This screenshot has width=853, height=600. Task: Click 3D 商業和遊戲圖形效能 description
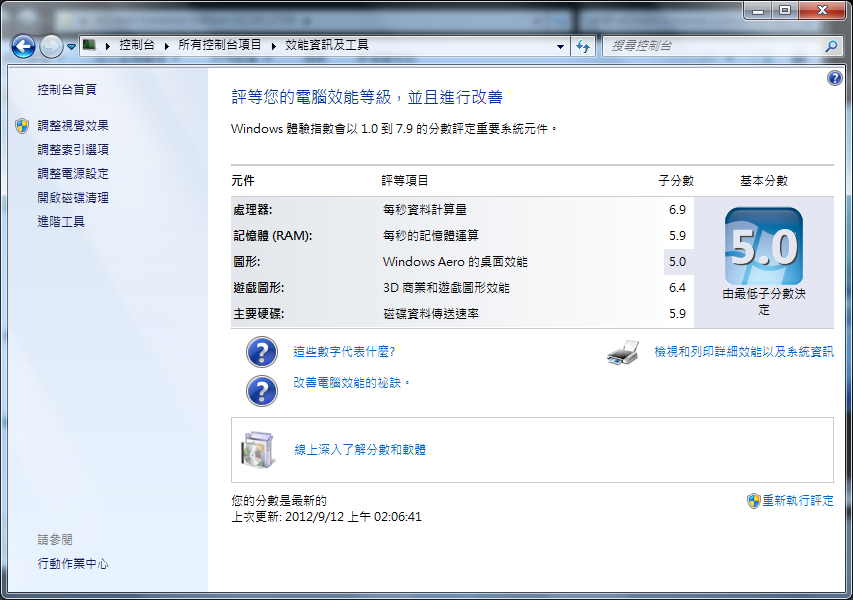[x=447, y=288]
